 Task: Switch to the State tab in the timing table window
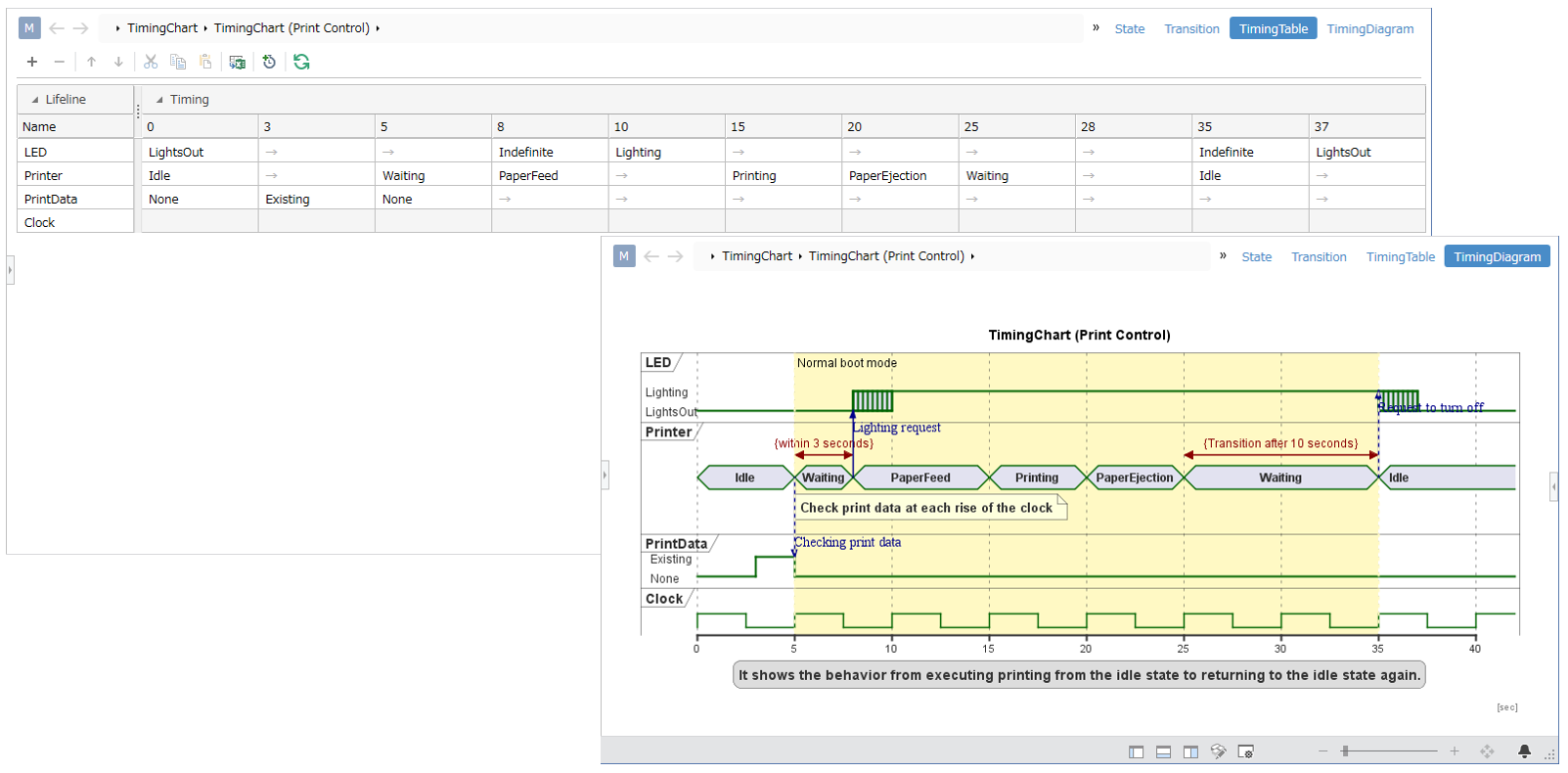pyautogui.click(x=1130, y=29)
